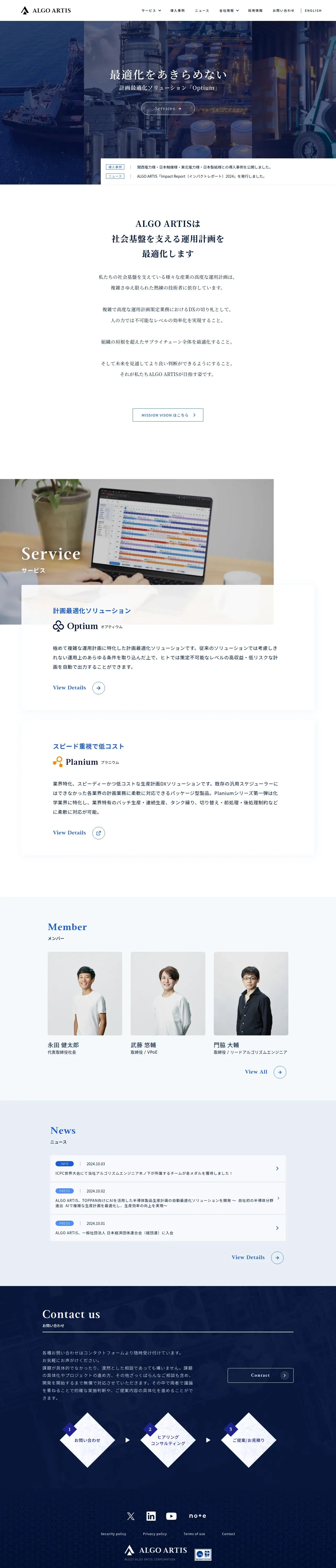Viewport: 336px width, 1568px height.
Task: Open the 武藤 悠輔 member photo
Action: (x=168, y=993)
